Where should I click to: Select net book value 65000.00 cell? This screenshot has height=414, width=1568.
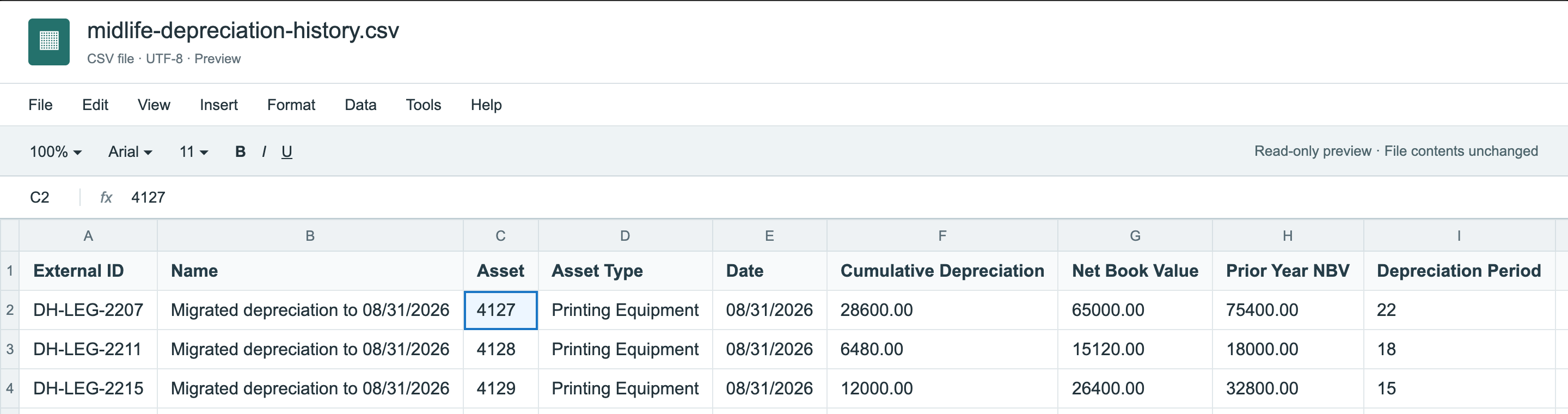coord(1135,310)
